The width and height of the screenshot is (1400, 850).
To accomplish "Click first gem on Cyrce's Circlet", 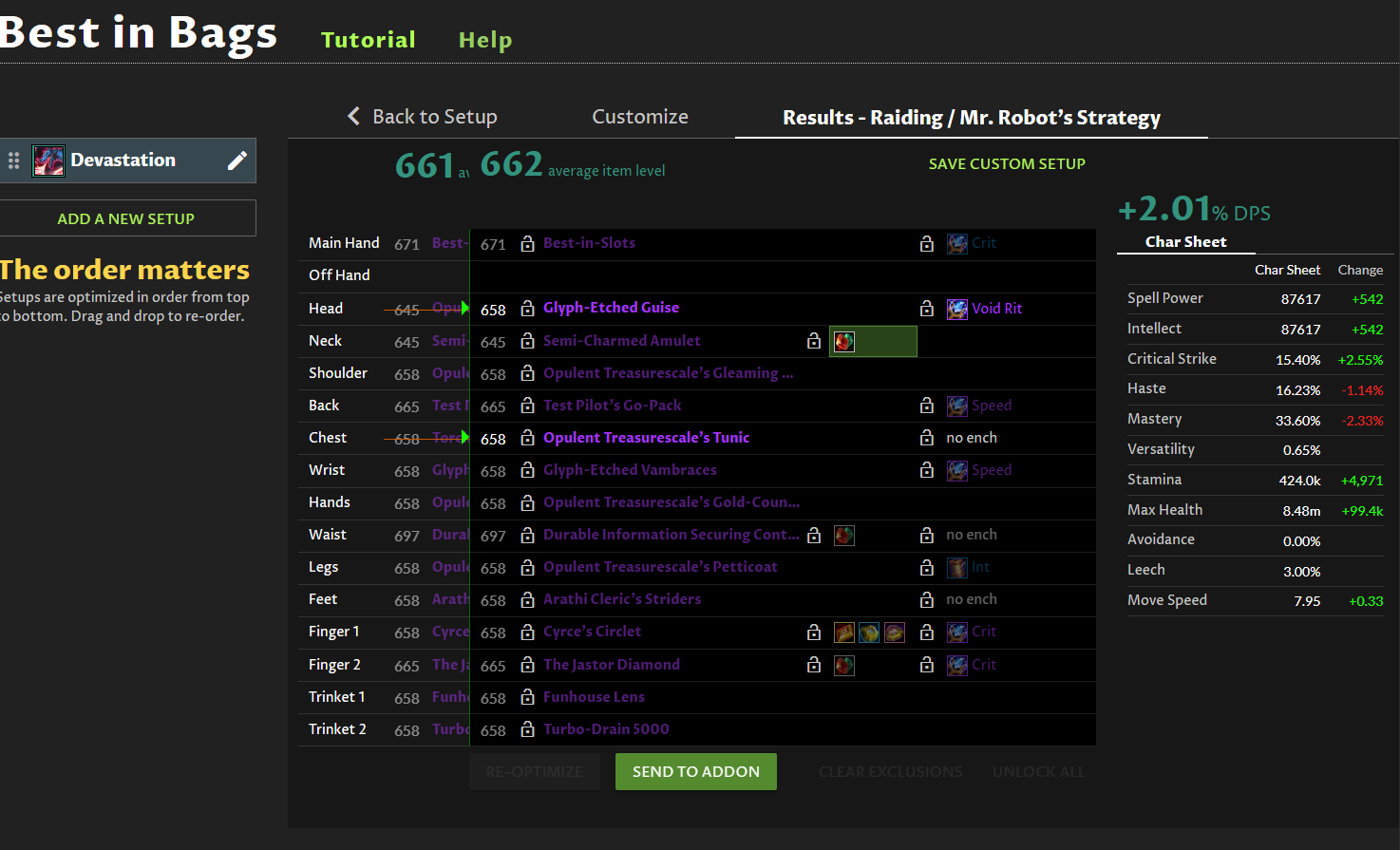I will (x=843, y=632).
